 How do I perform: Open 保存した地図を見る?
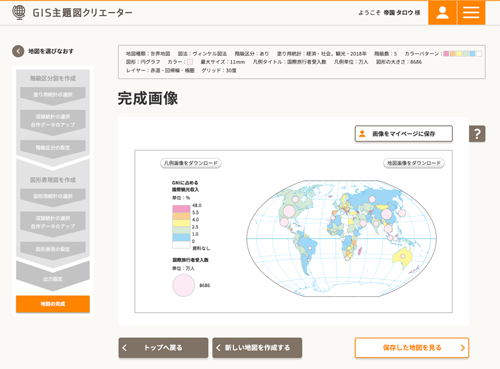click(x=412, y=348)
